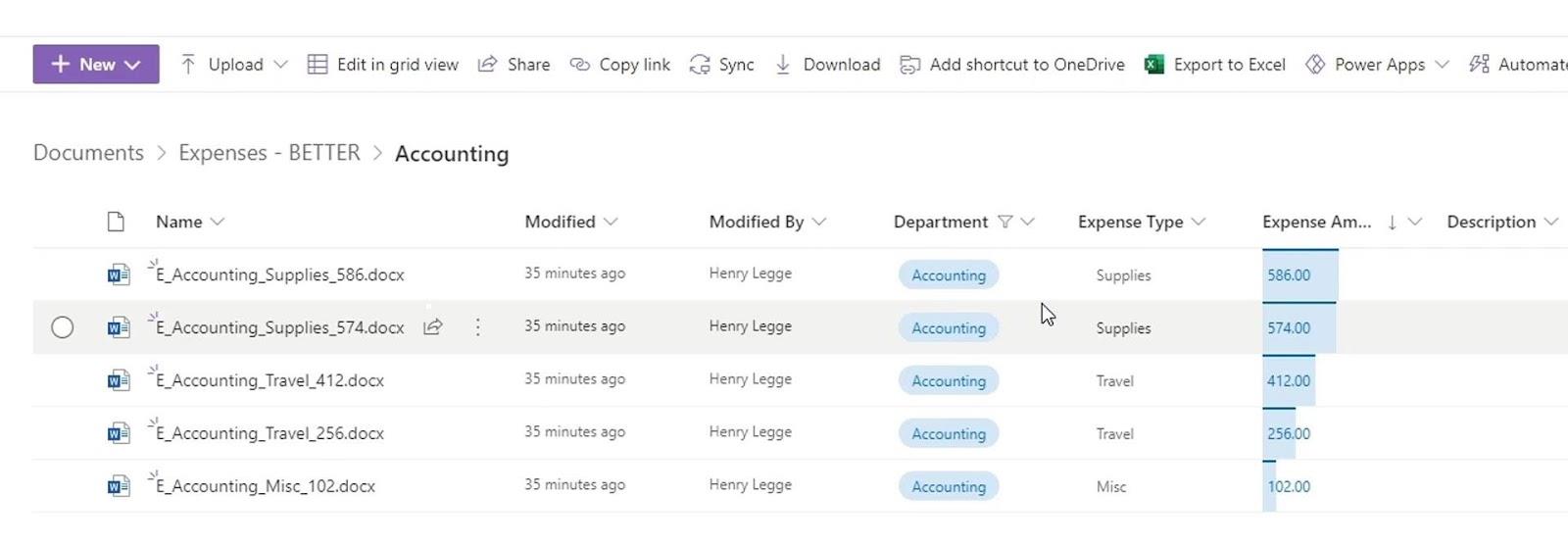Image resolution: width=1568 pixels, height=547 pixels.
Task: Click Word icon for E_Accounting_Travel_256.docx
Action: [119, 434]
